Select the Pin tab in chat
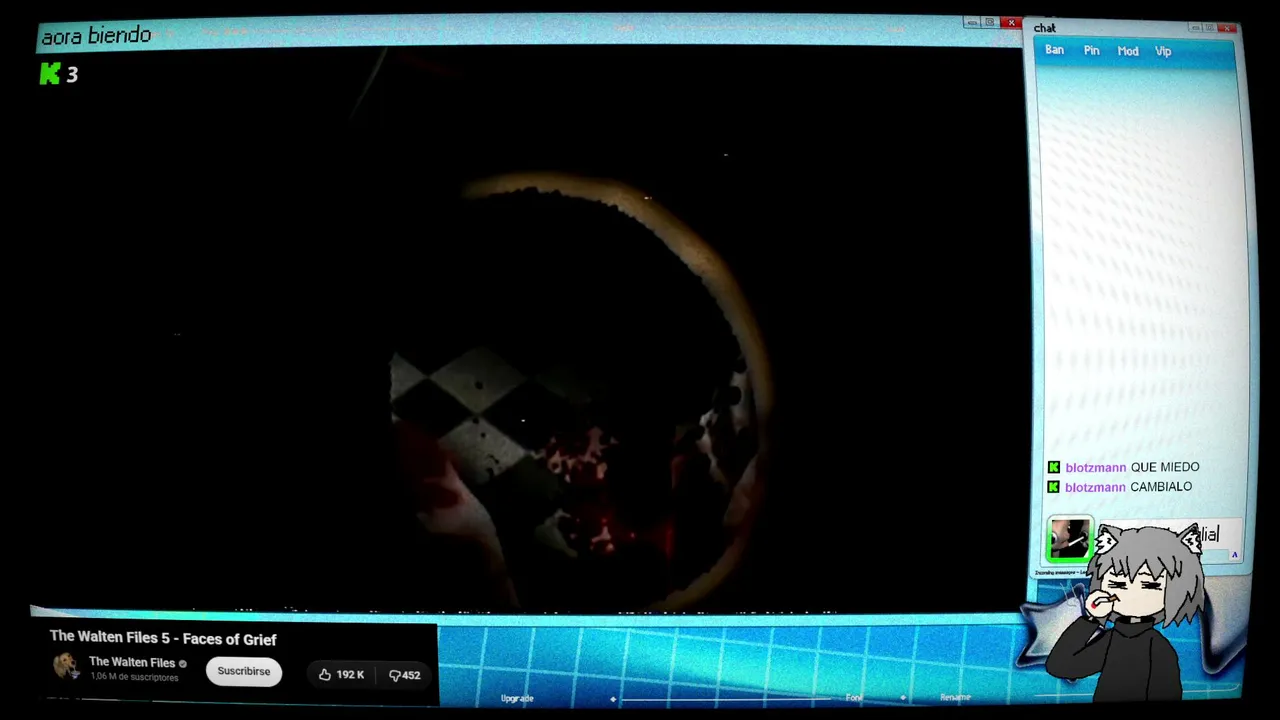 click(1091, 51)
